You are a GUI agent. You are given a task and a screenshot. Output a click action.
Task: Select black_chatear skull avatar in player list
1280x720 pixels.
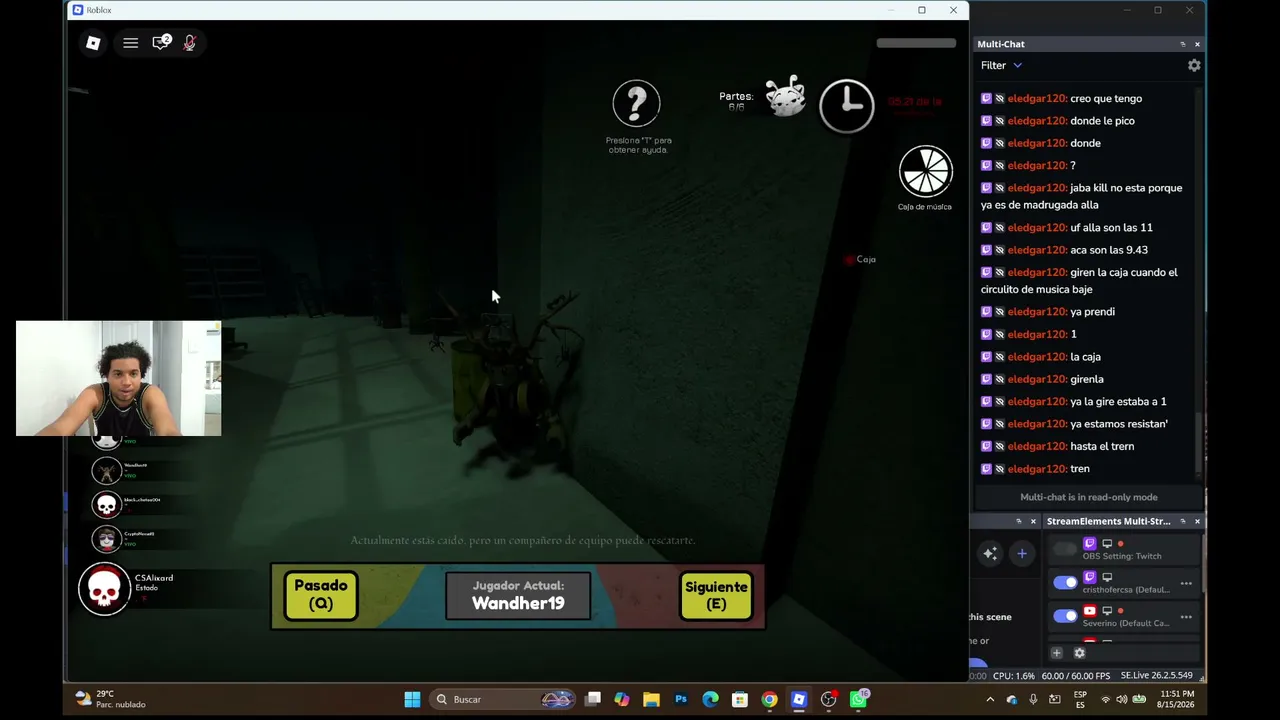coord(106,505)
